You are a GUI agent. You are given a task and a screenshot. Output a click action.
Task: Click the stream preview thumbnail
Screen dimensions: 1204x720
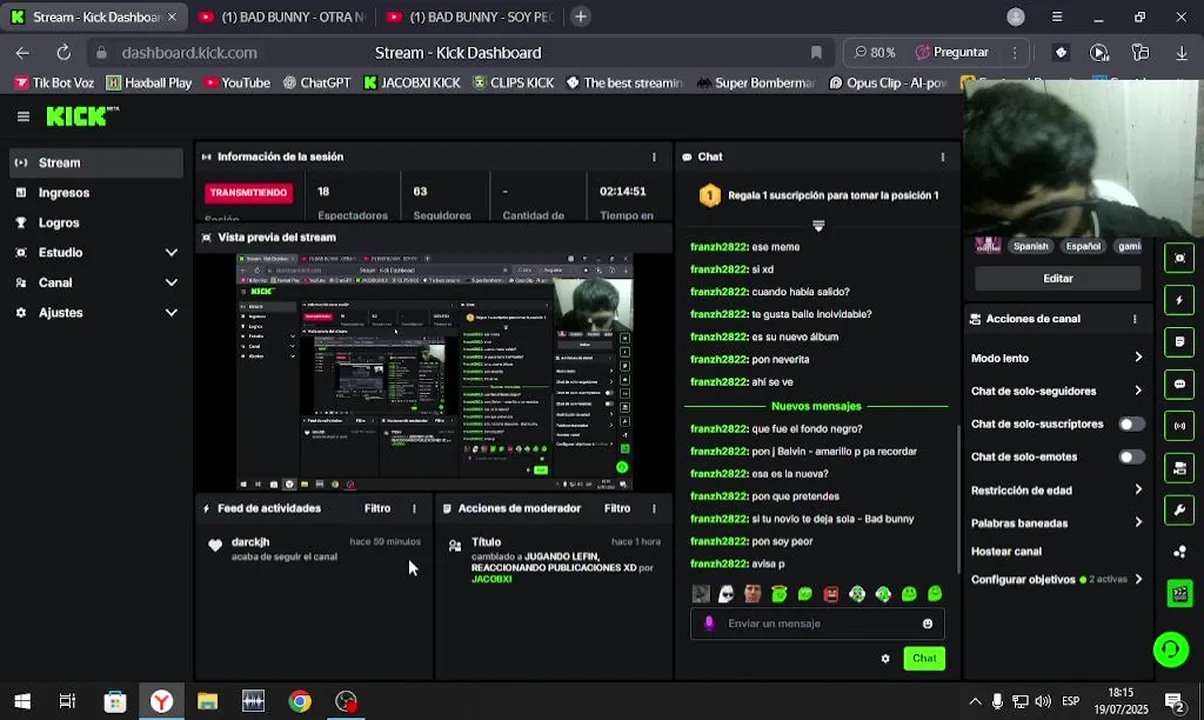[434, 372]
